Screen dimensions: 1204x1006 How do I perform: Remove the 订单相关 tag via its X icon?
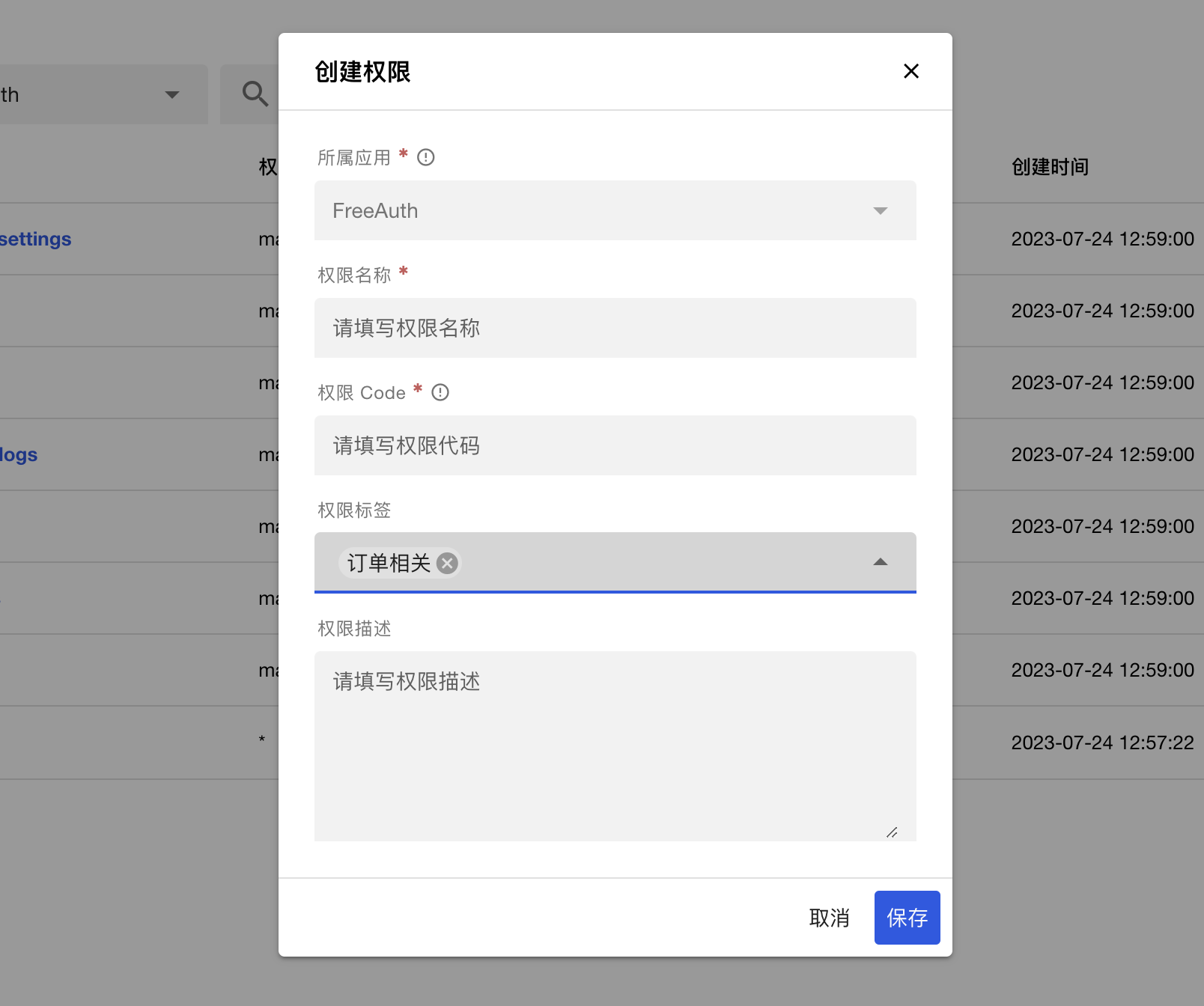447,563
